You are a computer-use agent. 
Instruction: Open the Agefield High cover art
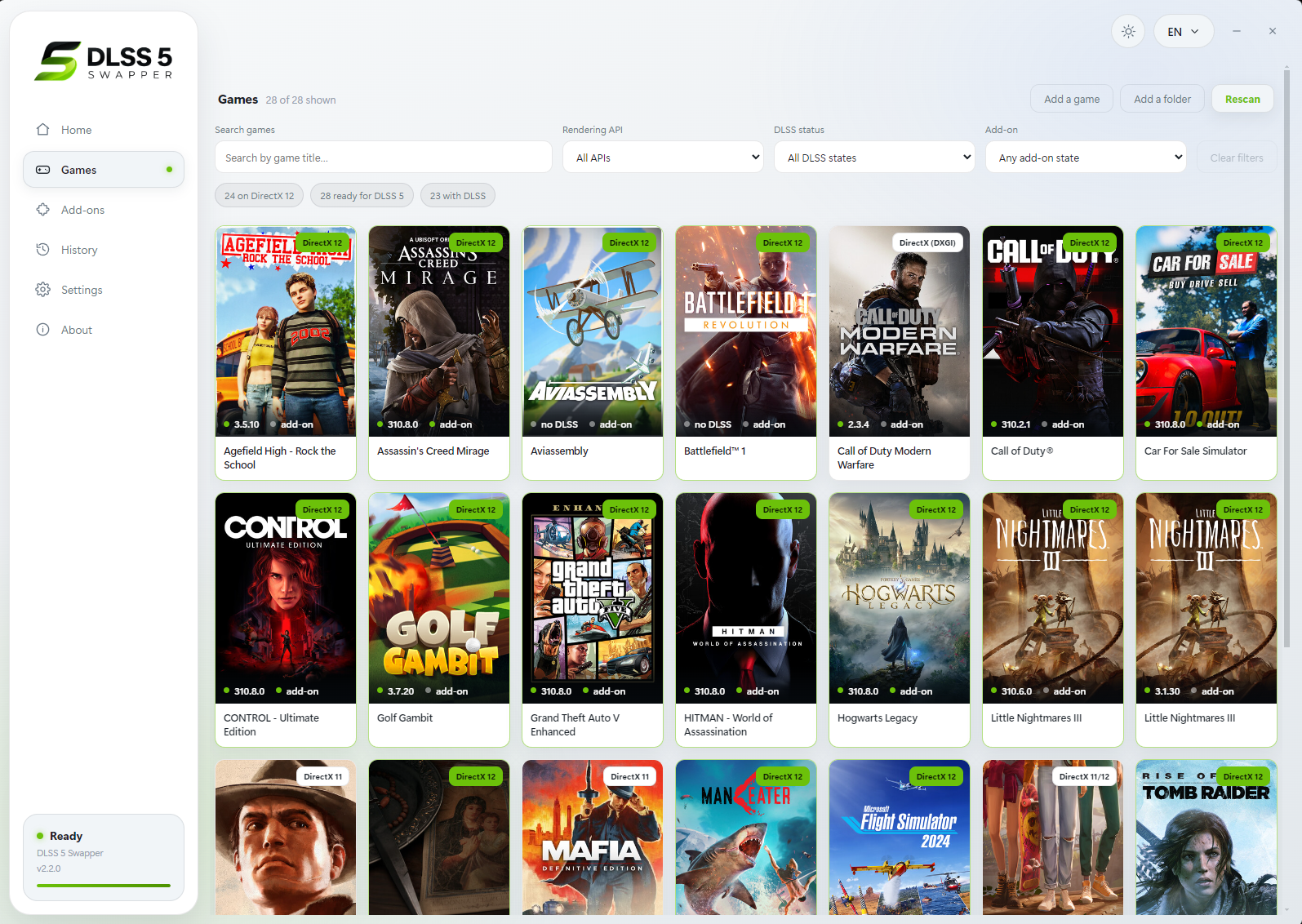(286, 331)
